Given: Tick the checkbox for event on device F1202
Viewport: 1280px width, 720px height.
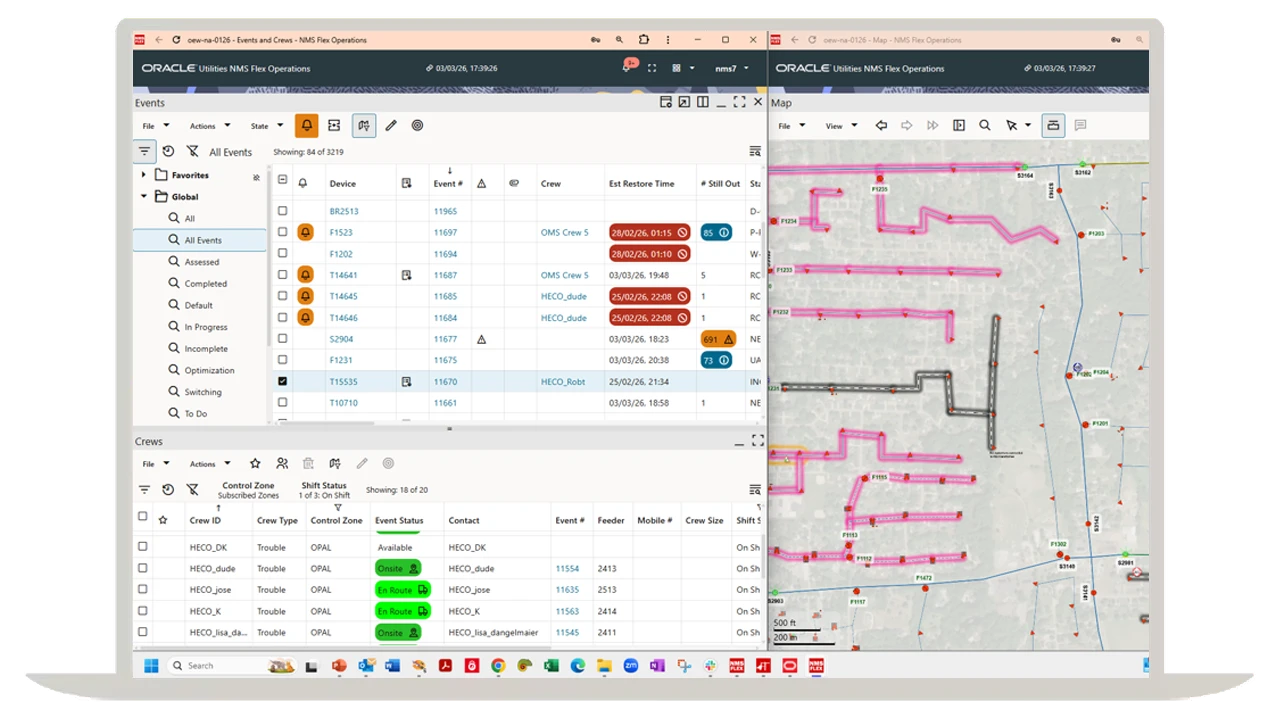Looking at the screenshot, I should (283, 253).
